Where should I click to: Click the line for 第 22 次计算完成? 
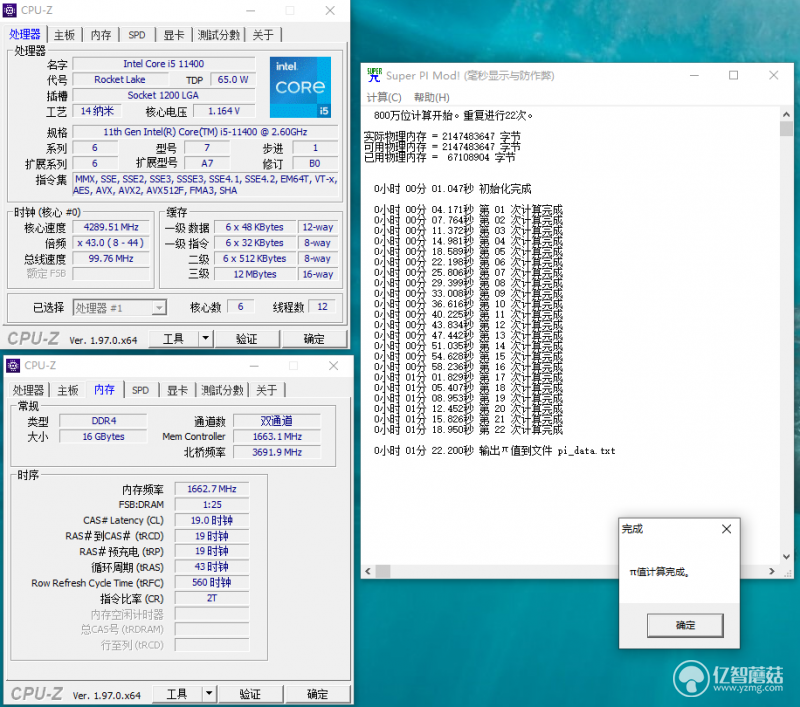pyautogui.click(x=468, y=430)
